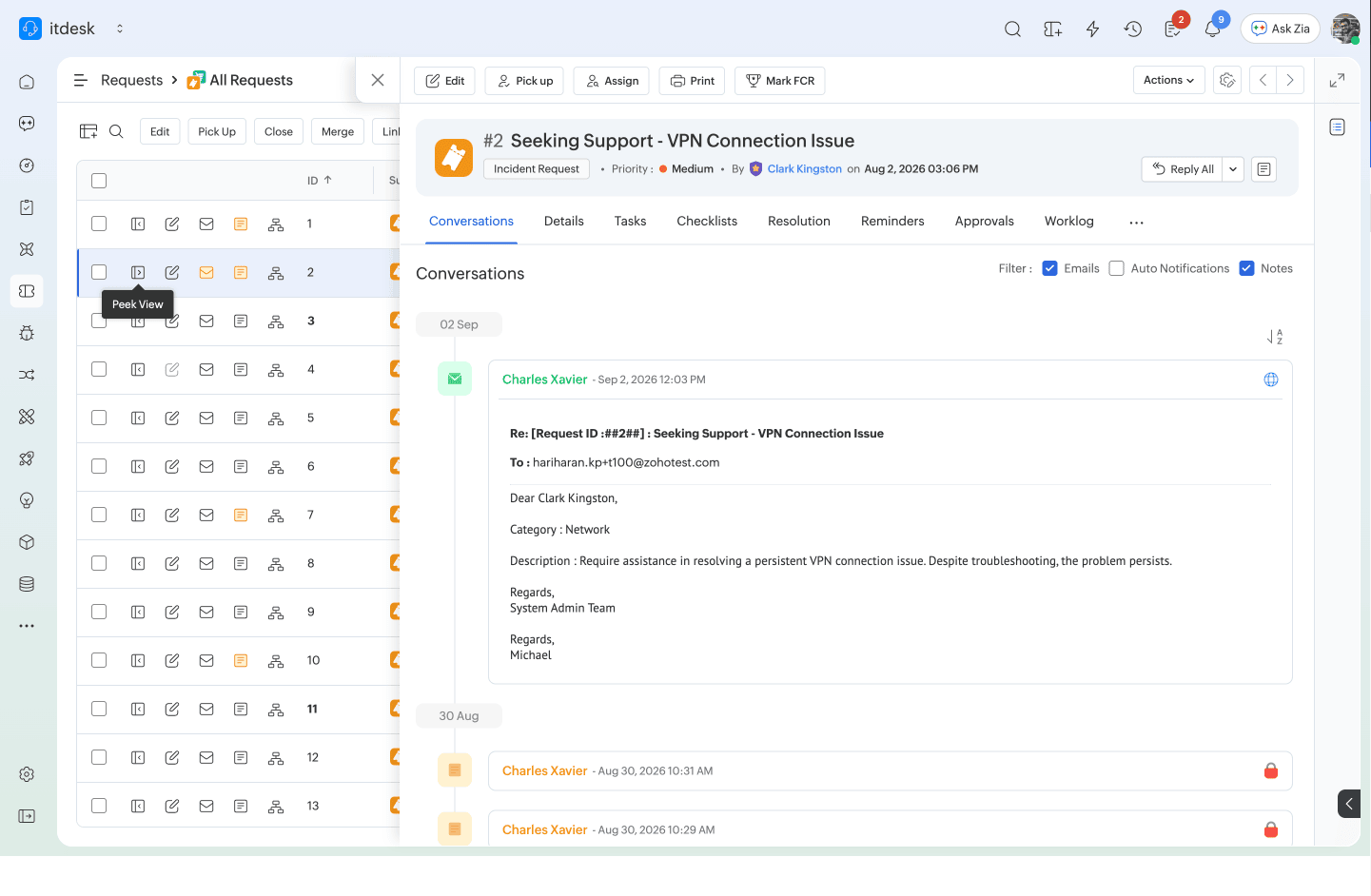The width and height of the screenshot is (1371, 896).
Task: Search the requests list with magnifier
Action: [x=116, y=131]
